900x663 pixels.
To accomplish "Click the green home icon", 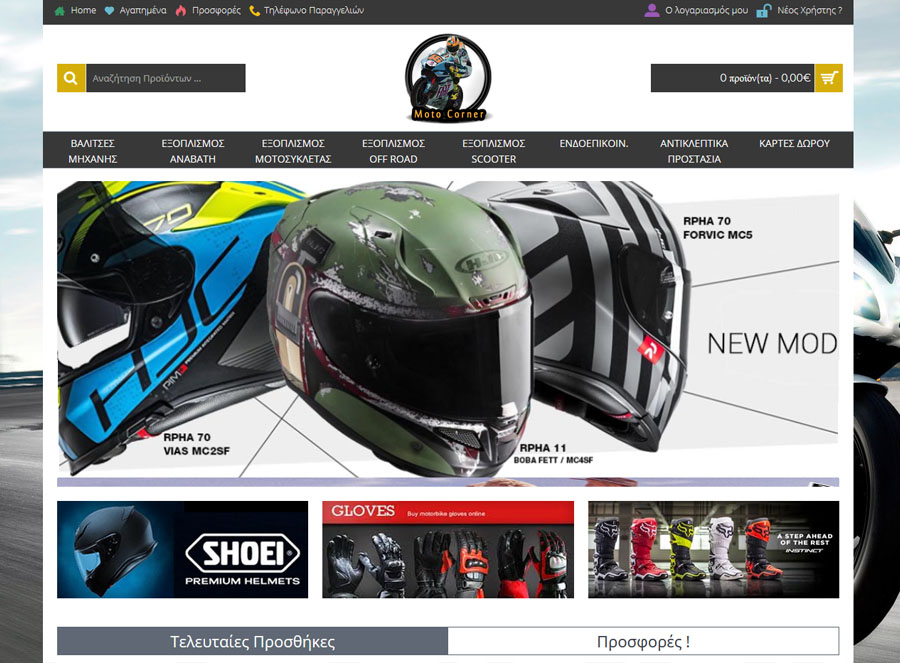I will (60, 11).
